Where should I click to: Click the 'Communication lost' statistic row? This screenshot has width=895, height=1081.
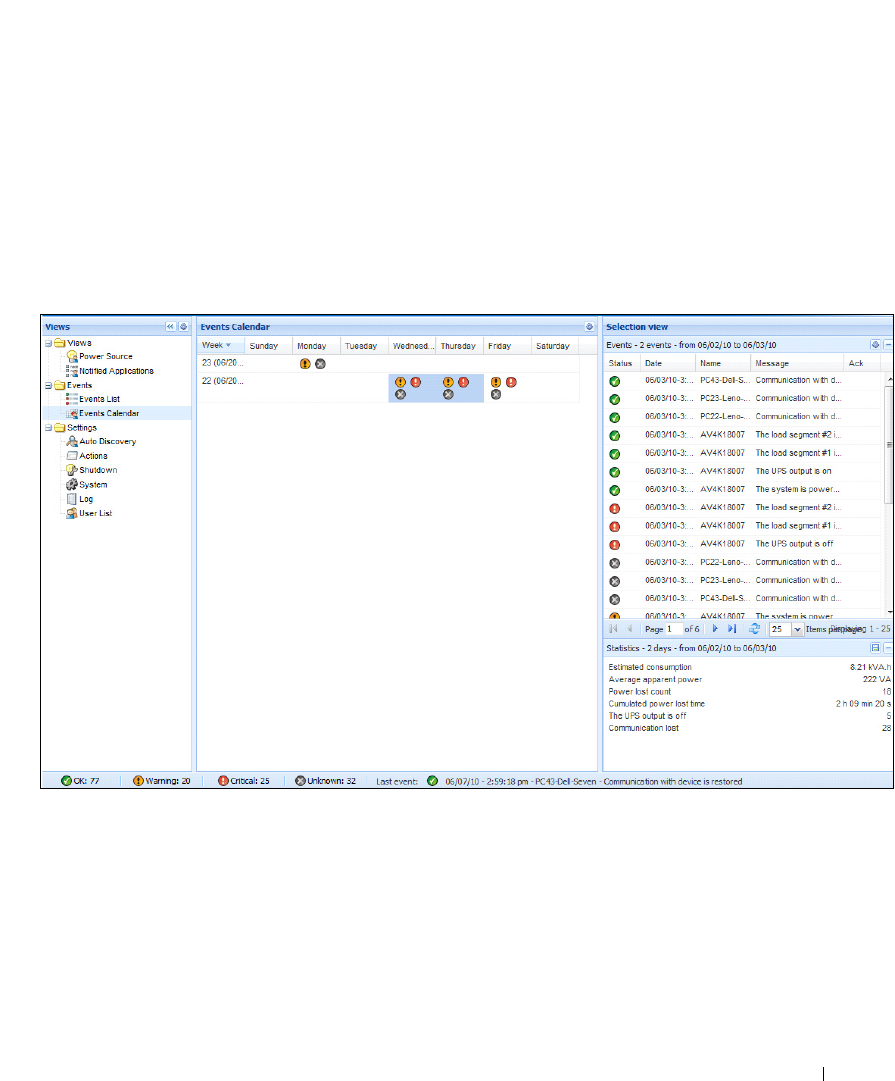[750, 728]
